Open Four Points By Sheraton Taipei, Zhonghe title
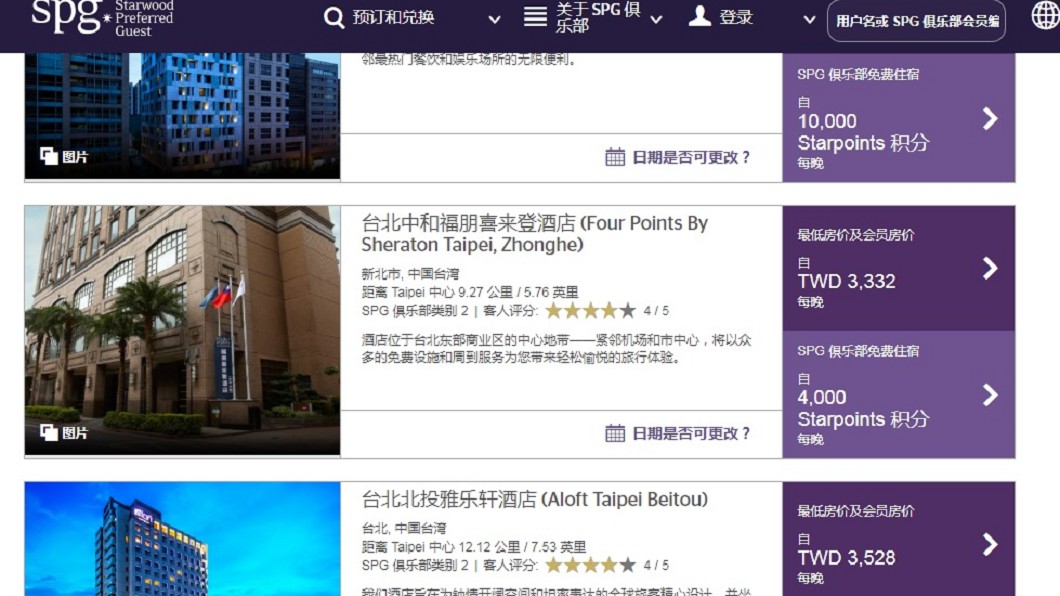 tap(534, 233)
